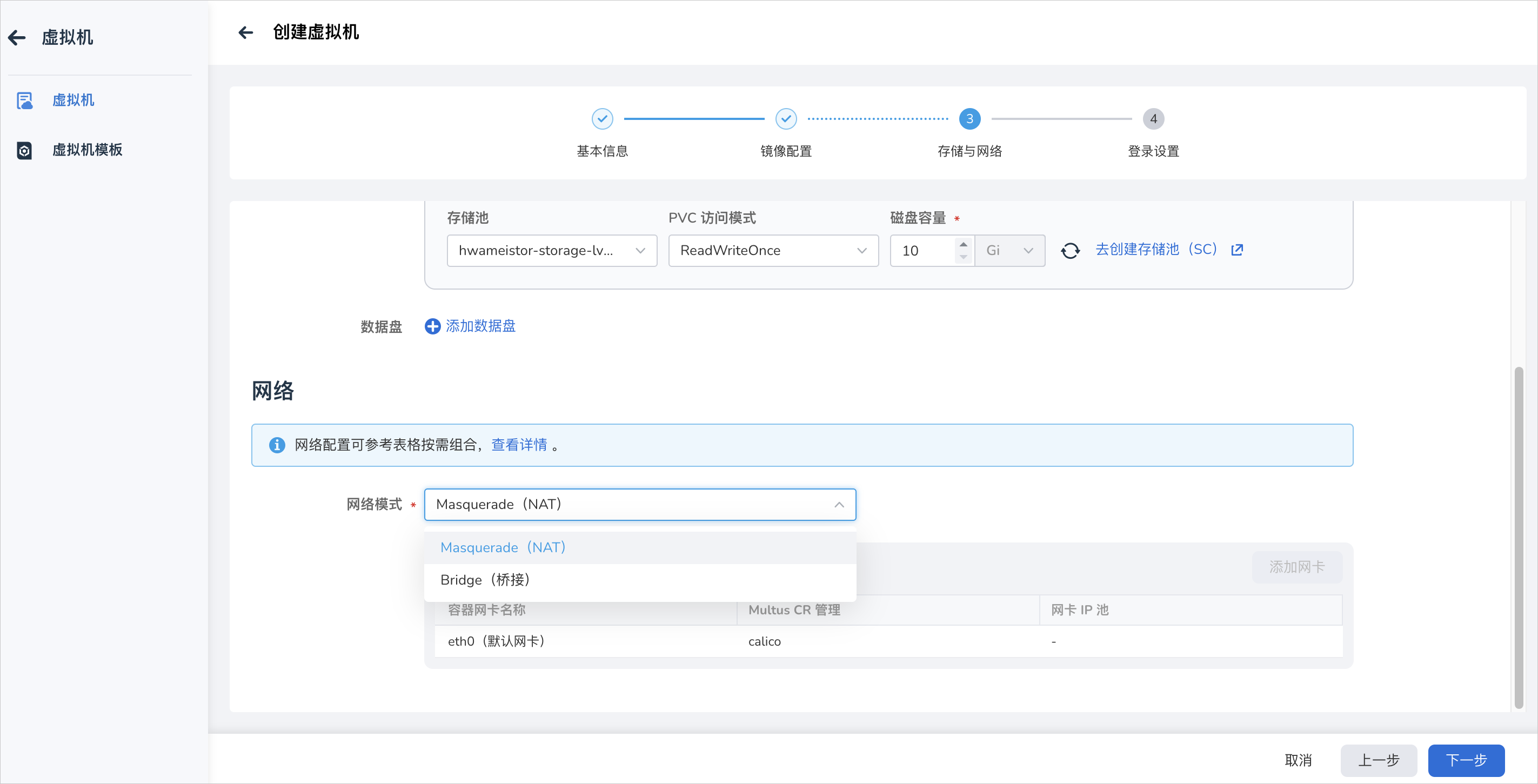Viewport: 1538px width, 784px height.
Task: Click the plus icon for 添加数据盘
Action: [432, 326]
